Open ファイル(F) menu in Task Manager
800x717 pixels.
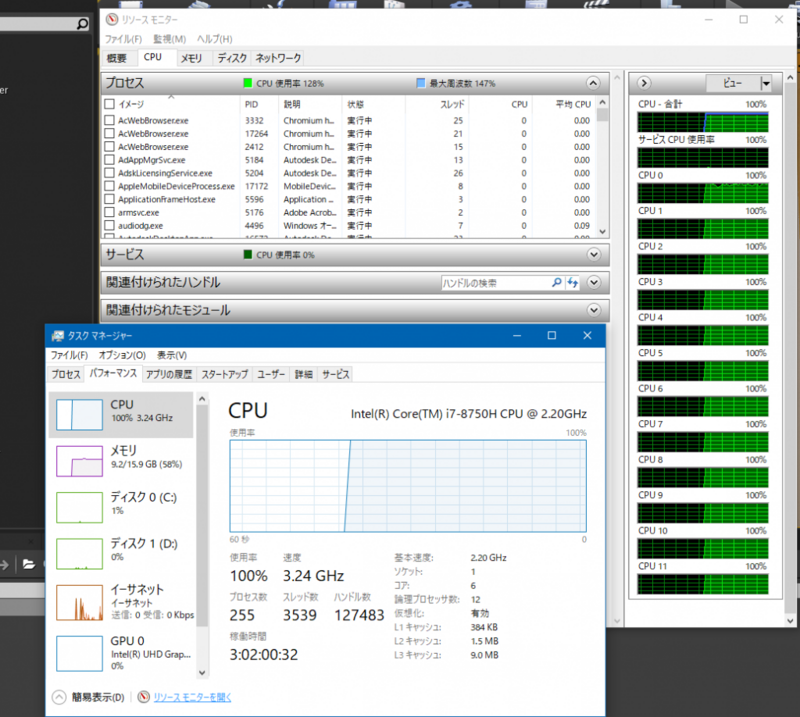69,355
